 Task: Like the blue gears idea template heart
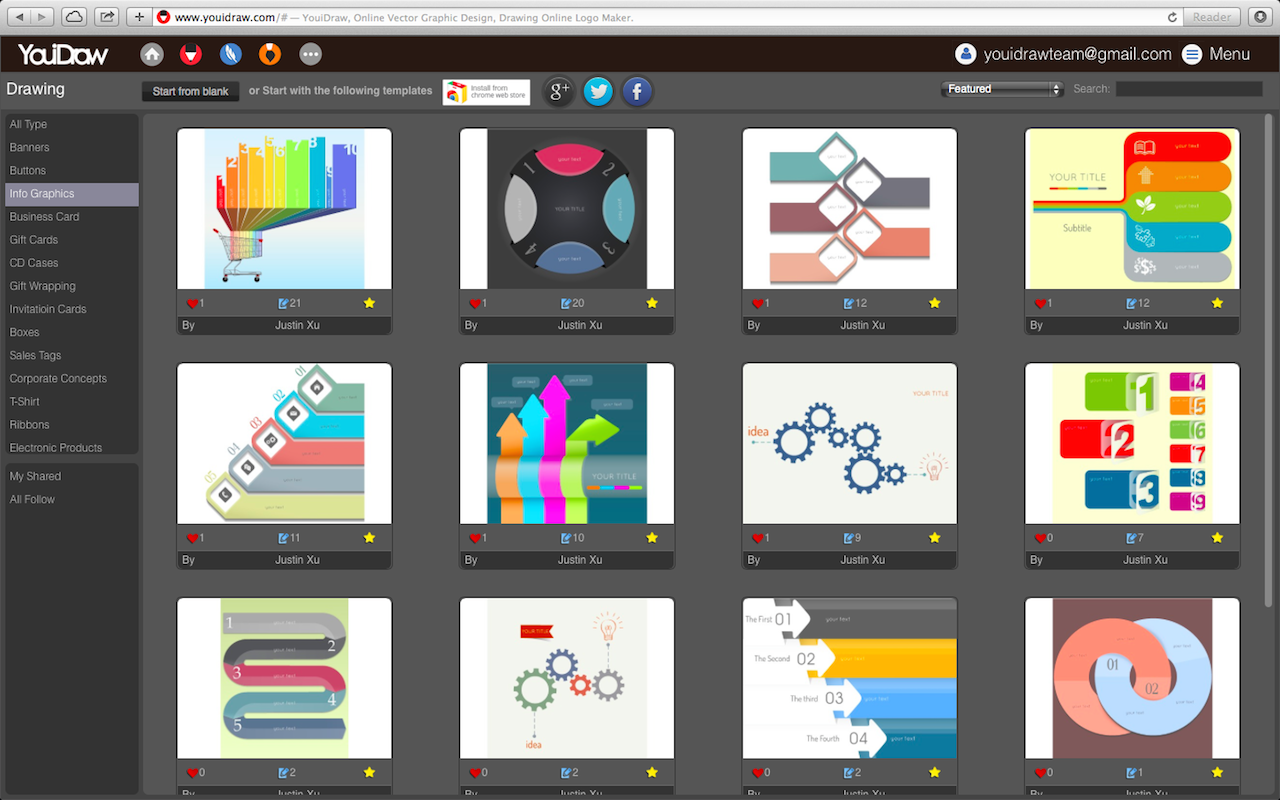758,538
